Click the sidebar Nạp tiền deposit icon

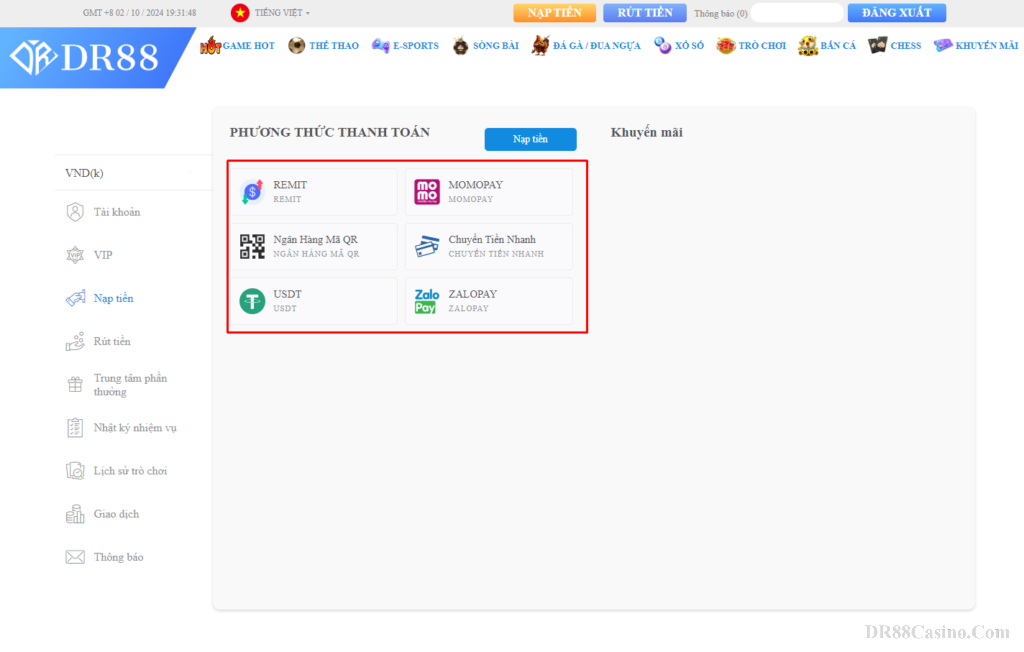75,298
